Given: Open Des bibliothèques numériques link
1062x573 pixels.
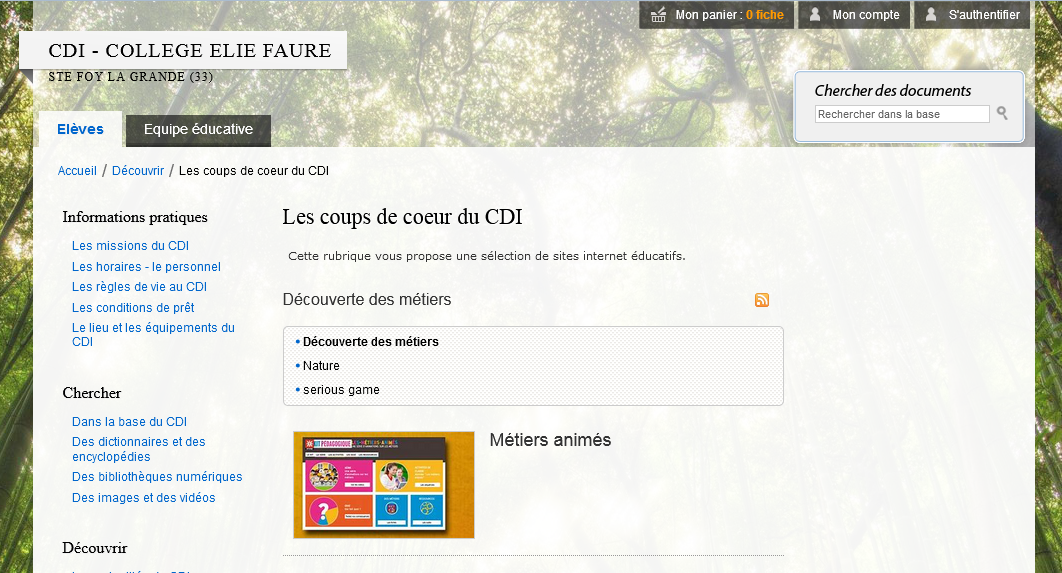Looking at the screenshot, I should pyautogui.click(x=157, y=477).
